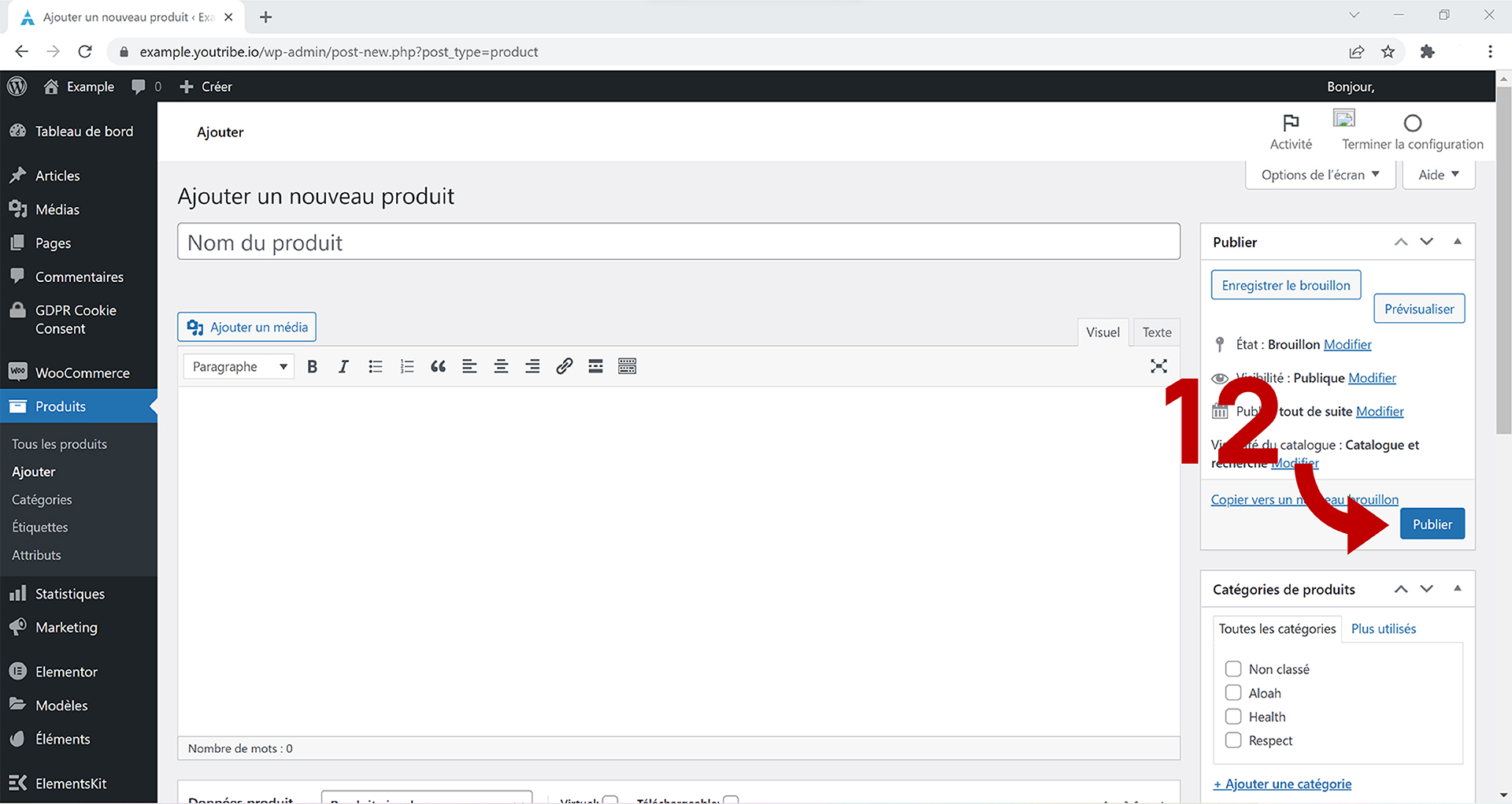
Task: Click the insert link icon
Action: click(564, 366)
